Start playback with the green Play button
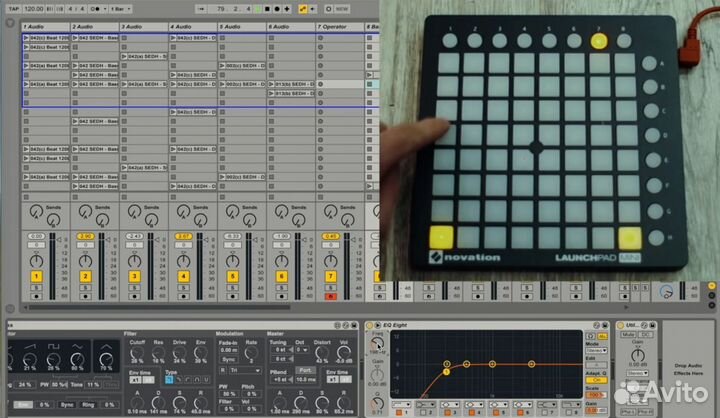 coord(258,9)
